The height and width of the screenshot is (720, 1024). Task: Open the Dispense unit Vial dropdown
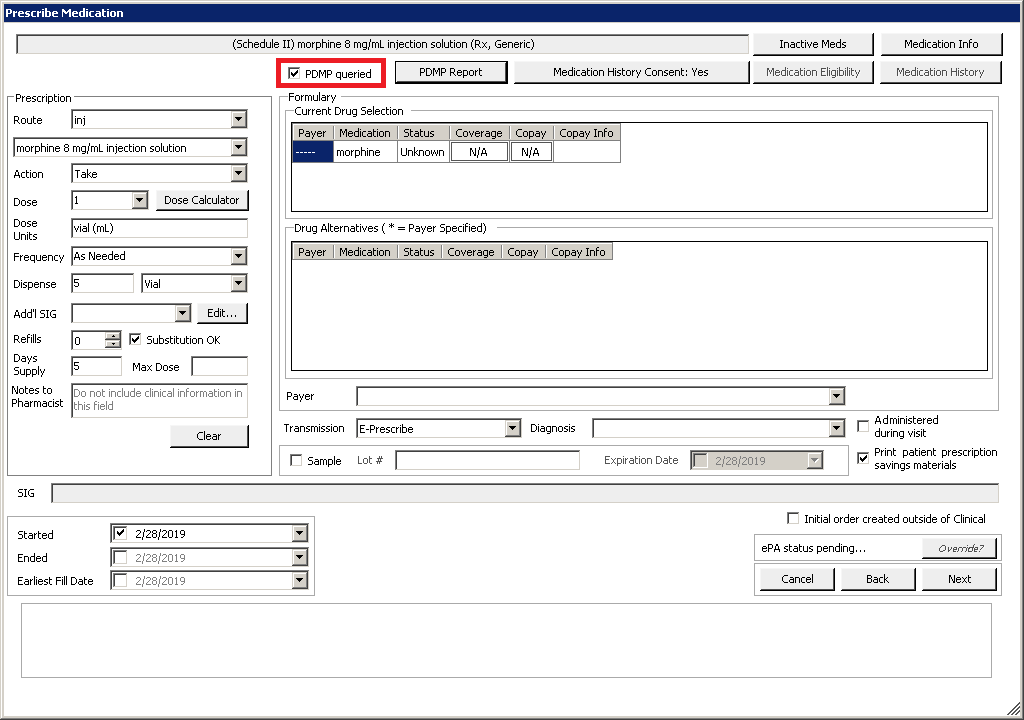tap(239, 284)
